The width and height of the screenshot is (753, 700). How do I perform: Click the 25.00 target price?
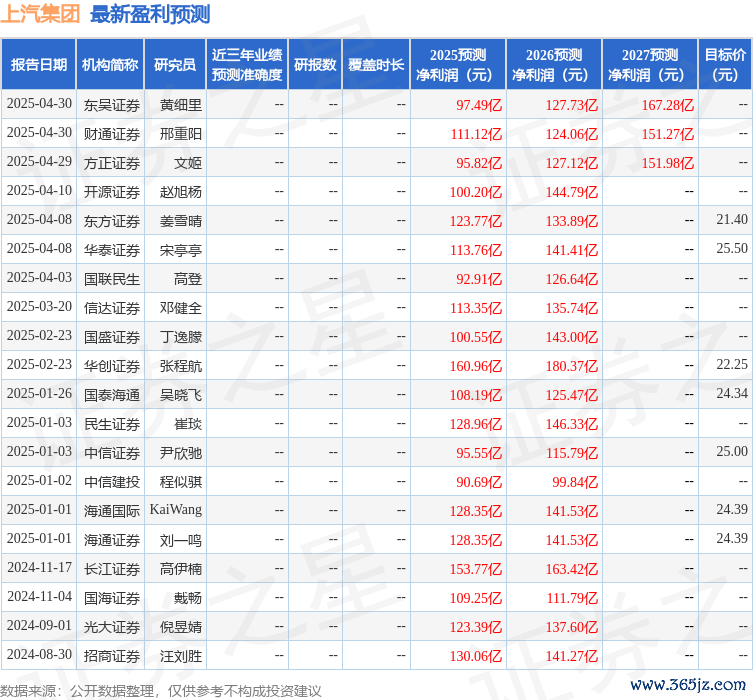[732, 451]
